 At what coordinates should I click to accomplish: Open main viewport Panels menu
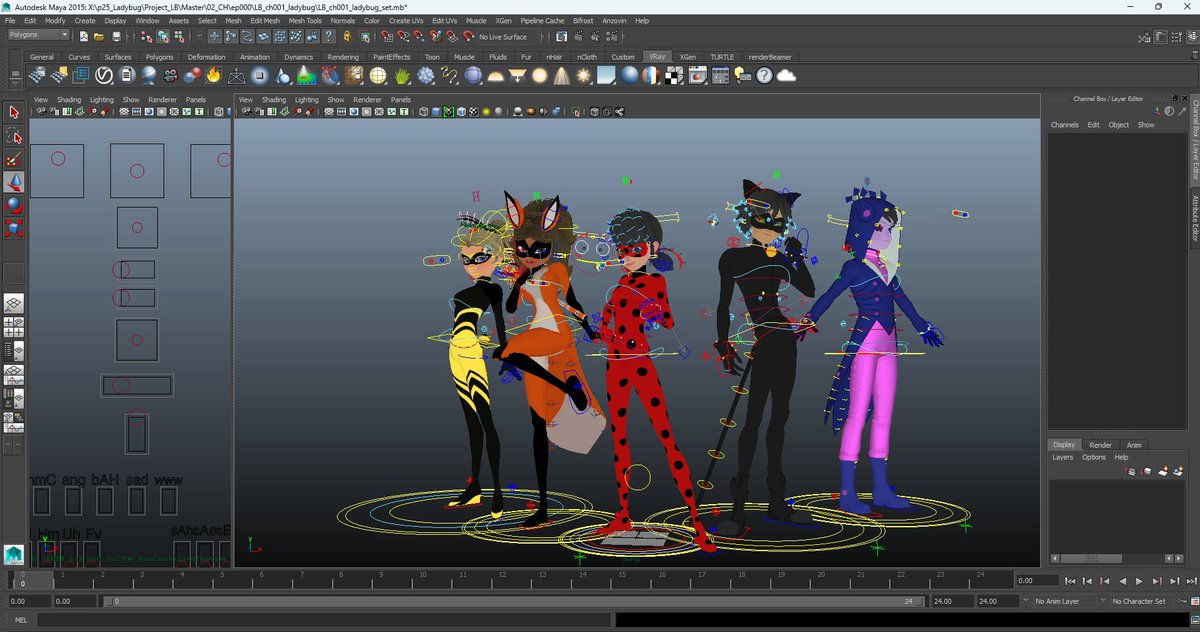pos(400,100)
